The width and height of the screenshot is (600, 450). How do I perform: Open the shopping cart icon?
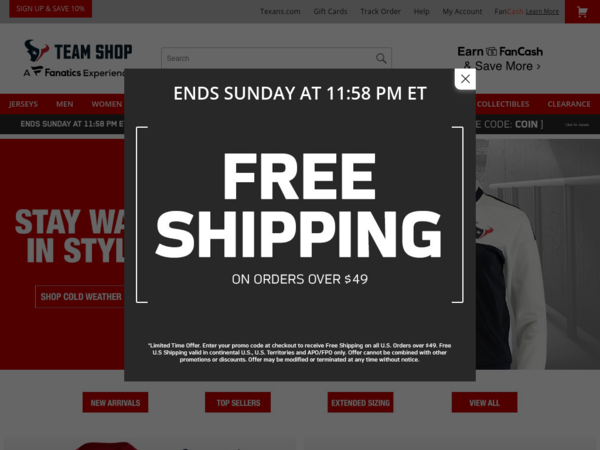(582, 12)
